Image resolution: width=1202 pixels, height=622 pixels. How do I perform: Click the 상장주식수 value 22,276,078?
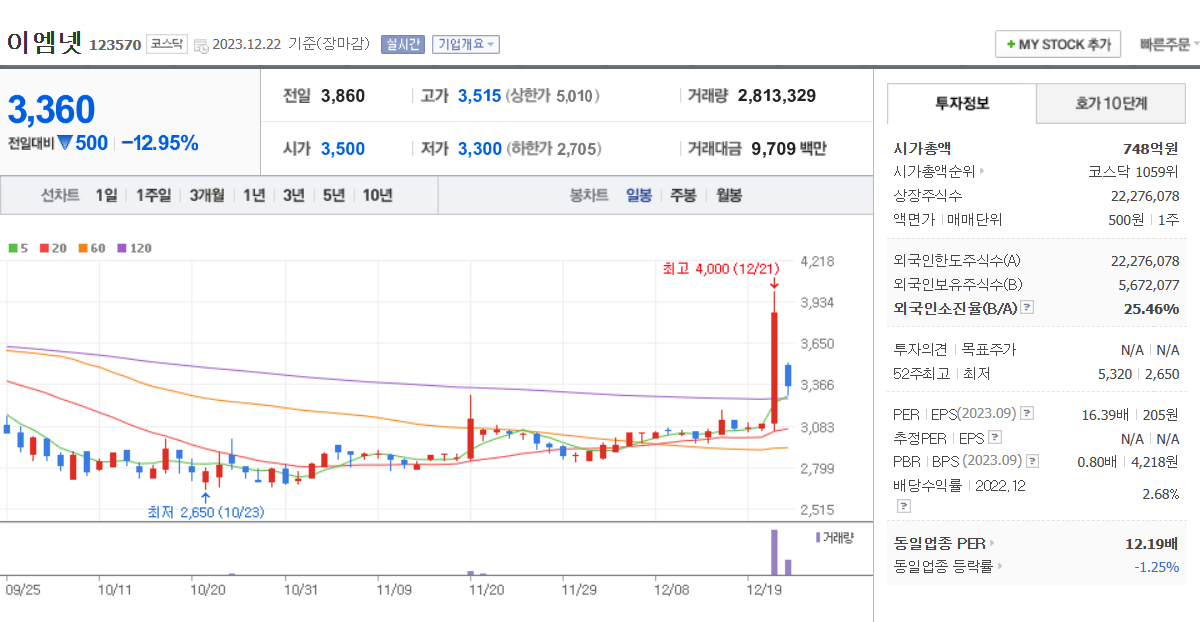pyautogui.click(x=1145, y=195)
